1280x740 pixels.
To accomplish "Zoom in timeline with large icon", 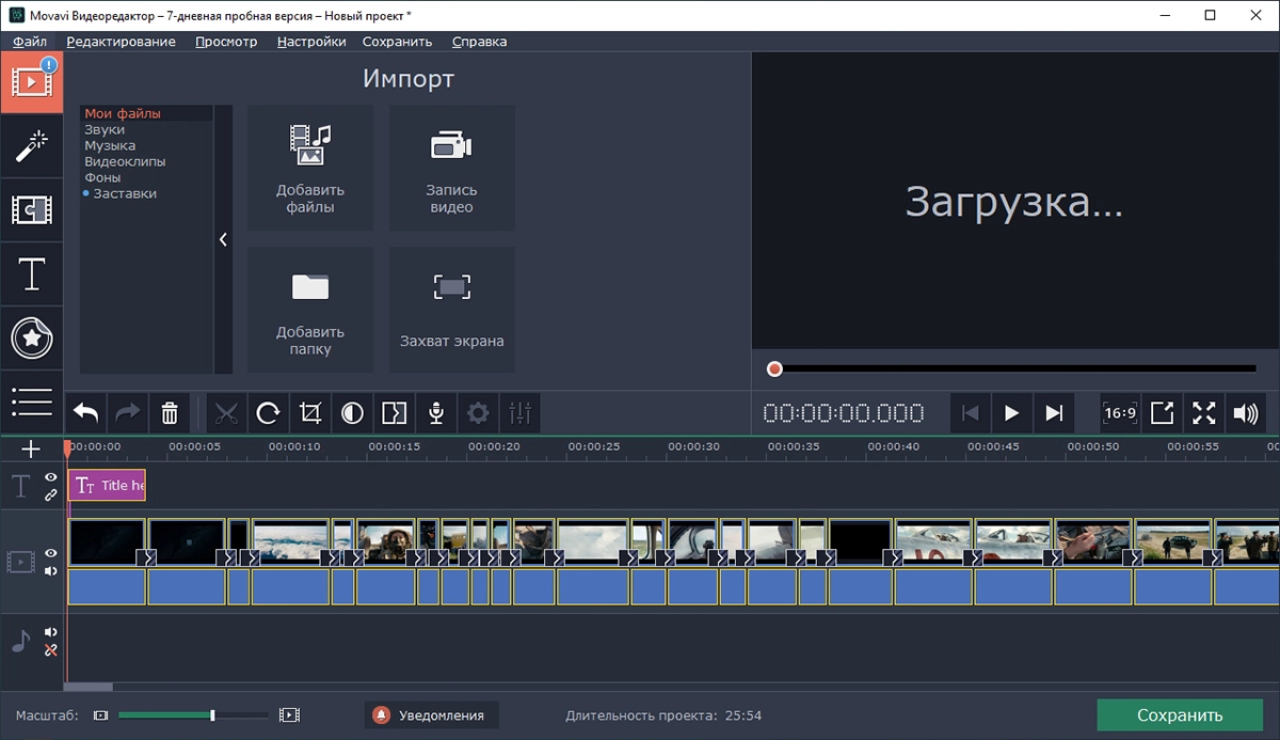I will coord(289,715).
